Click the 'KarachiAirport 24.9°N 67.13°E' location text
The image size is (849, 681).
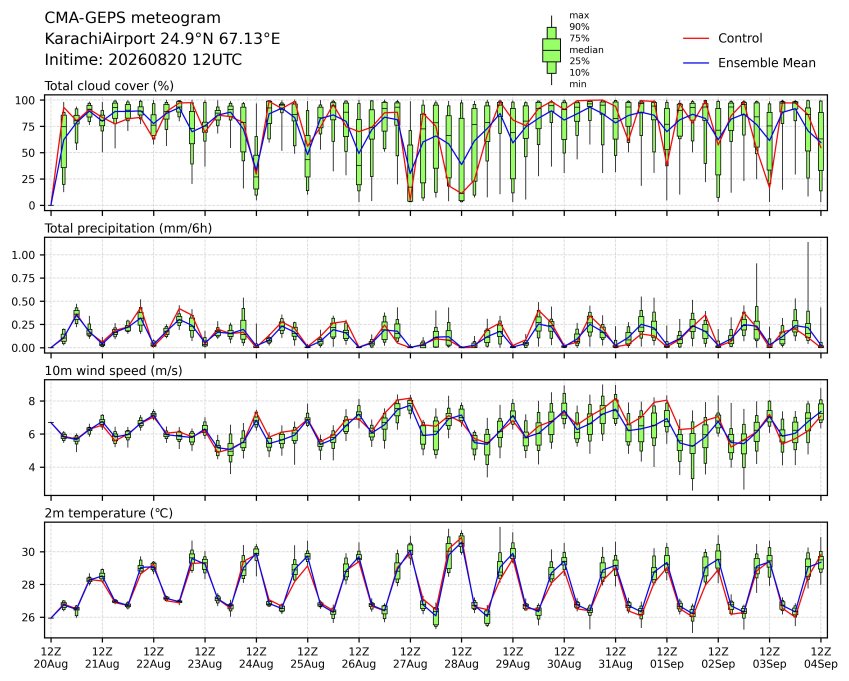(x=162, y=39)
